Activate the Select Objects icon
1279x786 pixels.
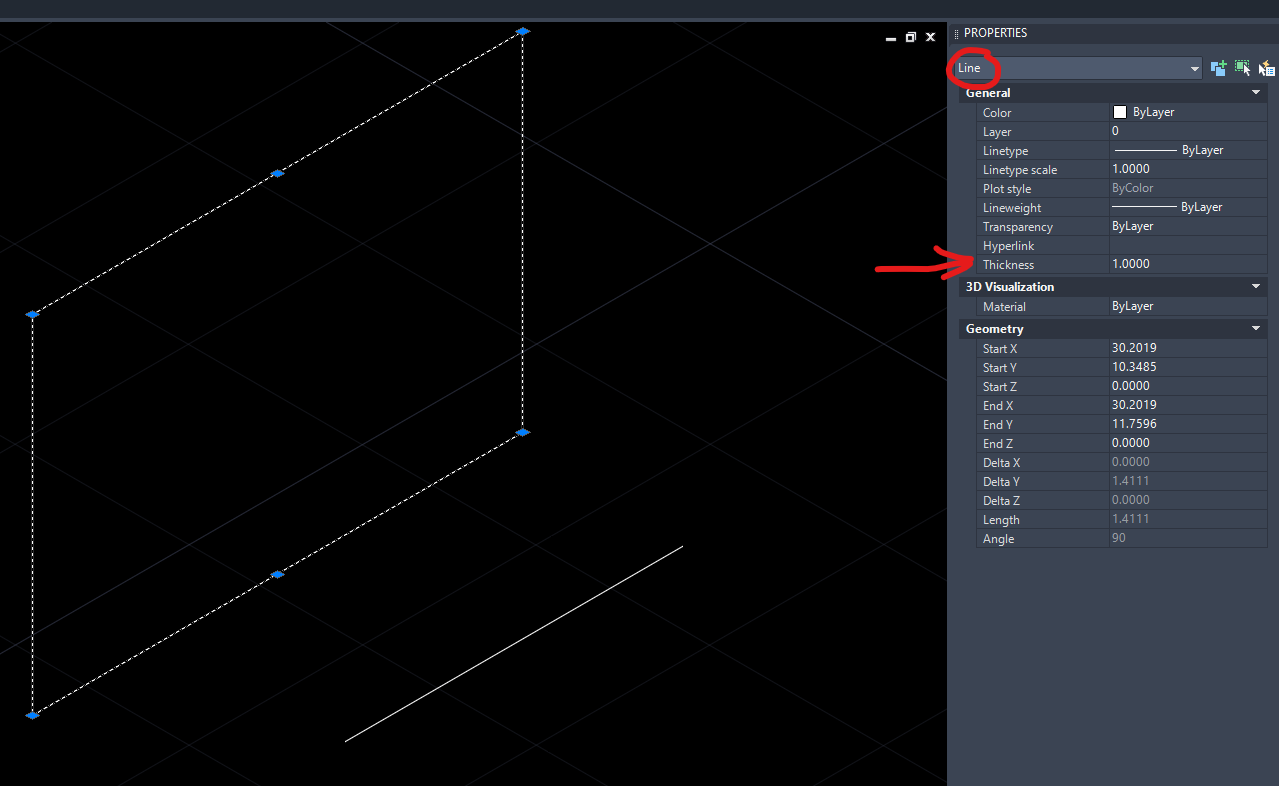click(x=1242, y=67)
